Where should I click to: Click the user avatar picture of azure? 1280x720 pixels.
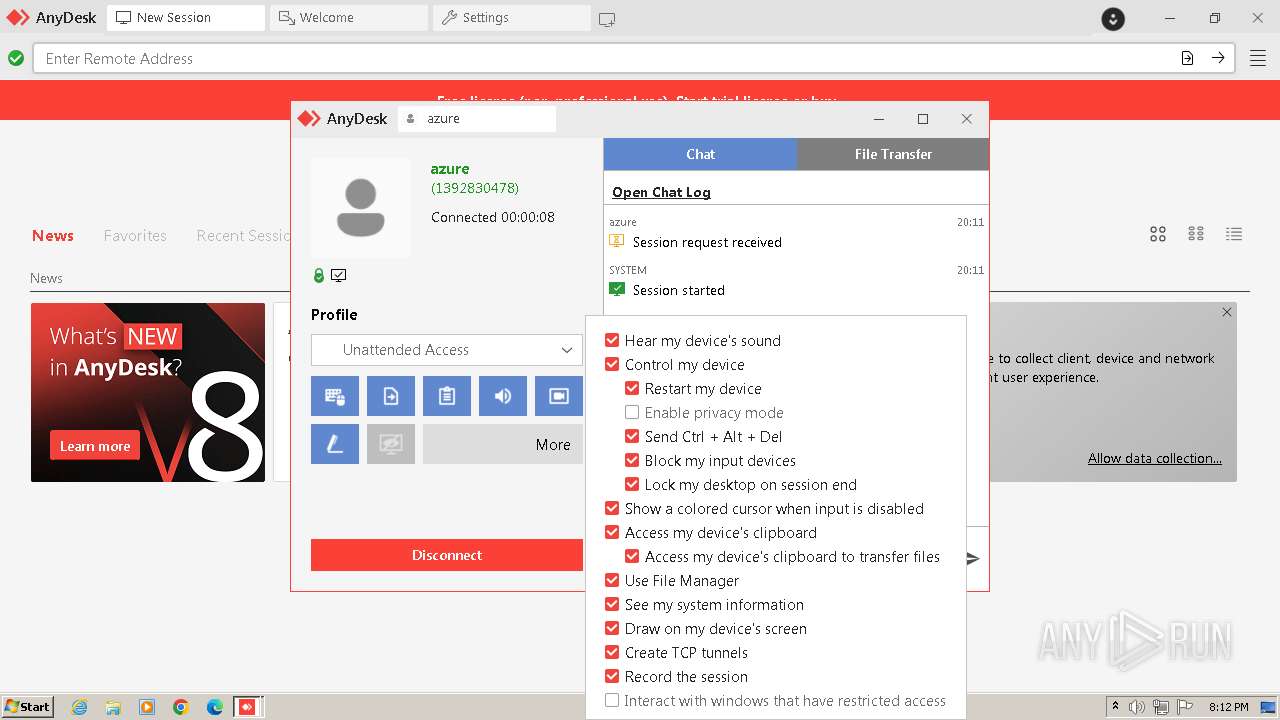[360, 208]
